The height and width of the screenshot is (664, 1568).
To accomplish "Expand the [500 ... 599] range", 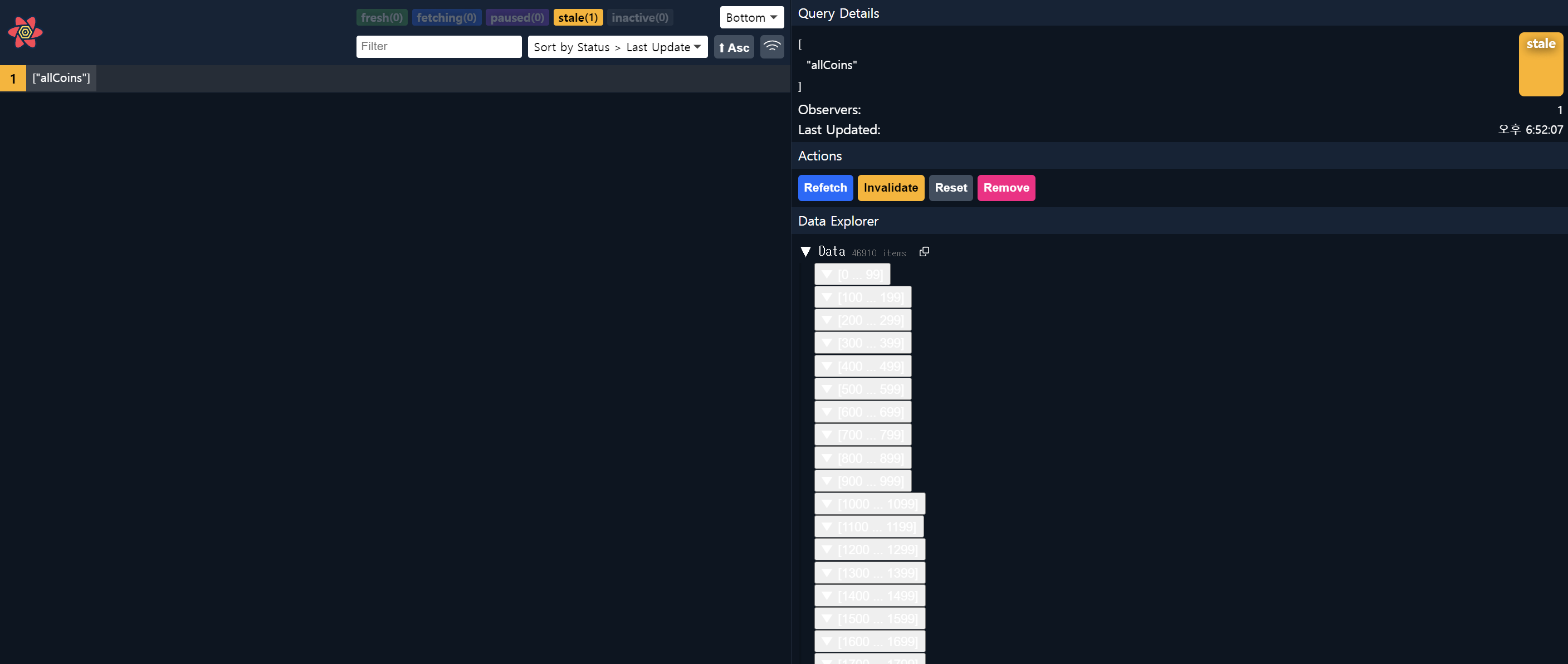I will tap(862, 389).
